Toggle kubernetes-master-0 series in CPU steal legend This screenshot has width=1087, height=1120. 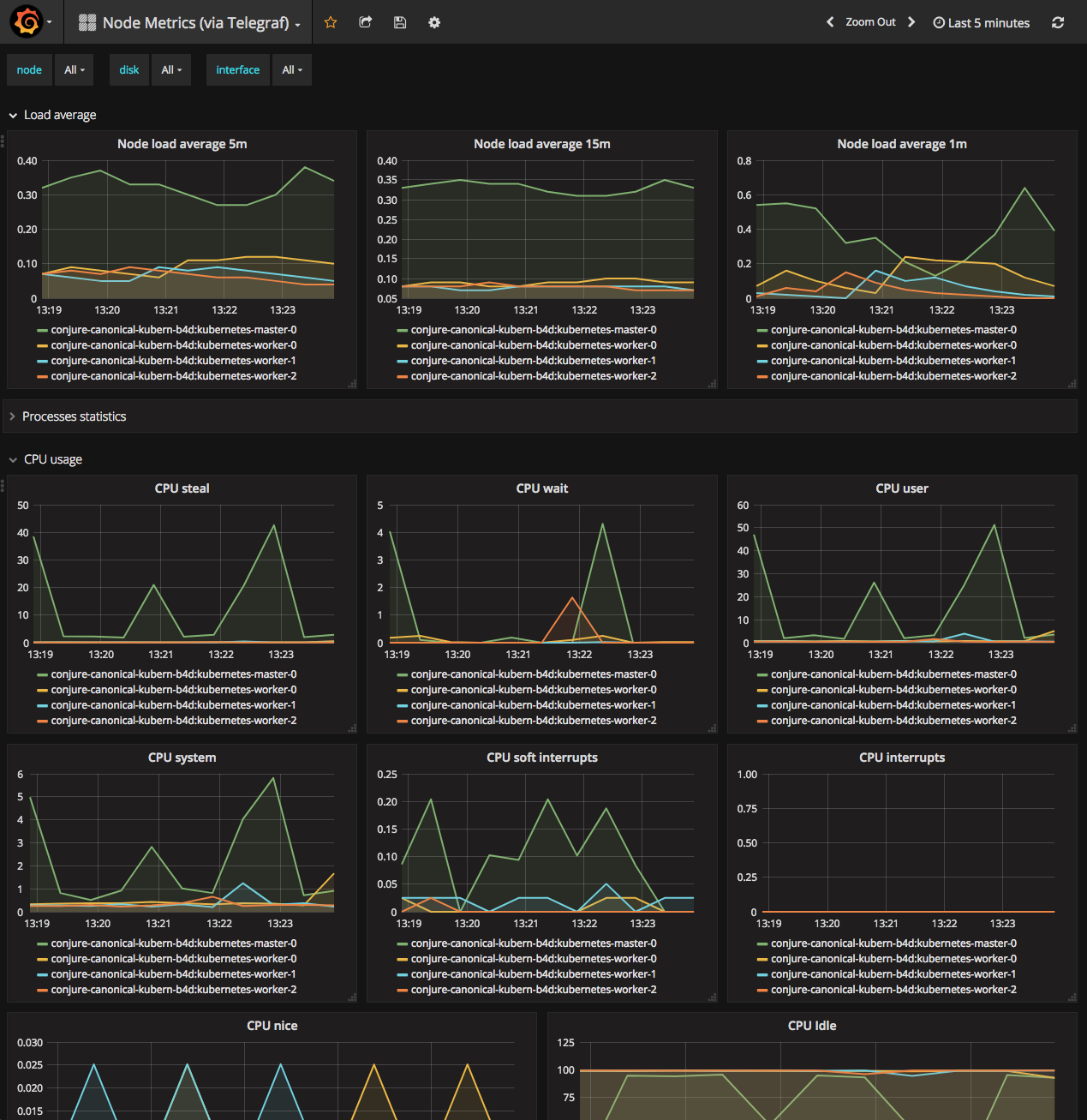(x=173, y=674)
